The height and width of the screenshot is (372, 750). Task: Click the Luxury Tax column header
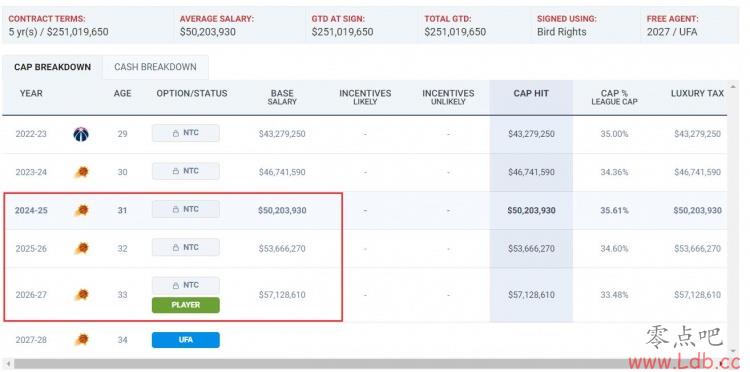(697, 94)
